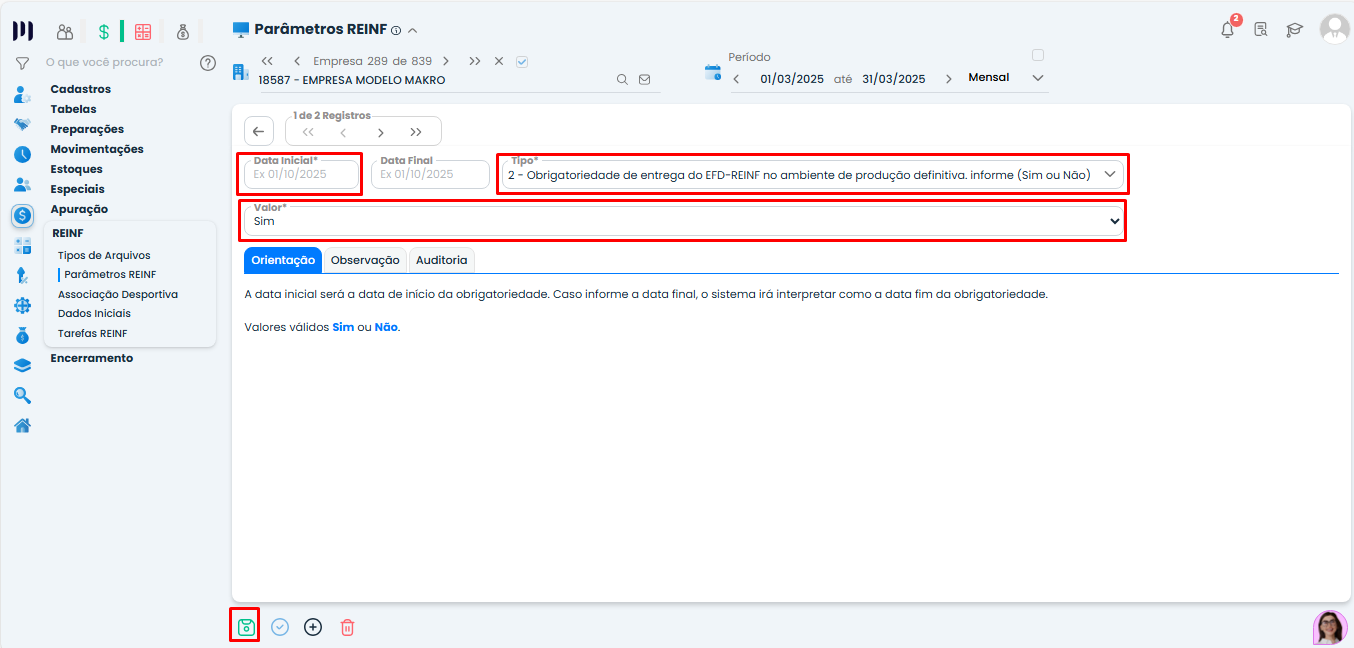Click the home icon in sidebar
Viewport: 1354px width, 648px height.
pos(22,425)
